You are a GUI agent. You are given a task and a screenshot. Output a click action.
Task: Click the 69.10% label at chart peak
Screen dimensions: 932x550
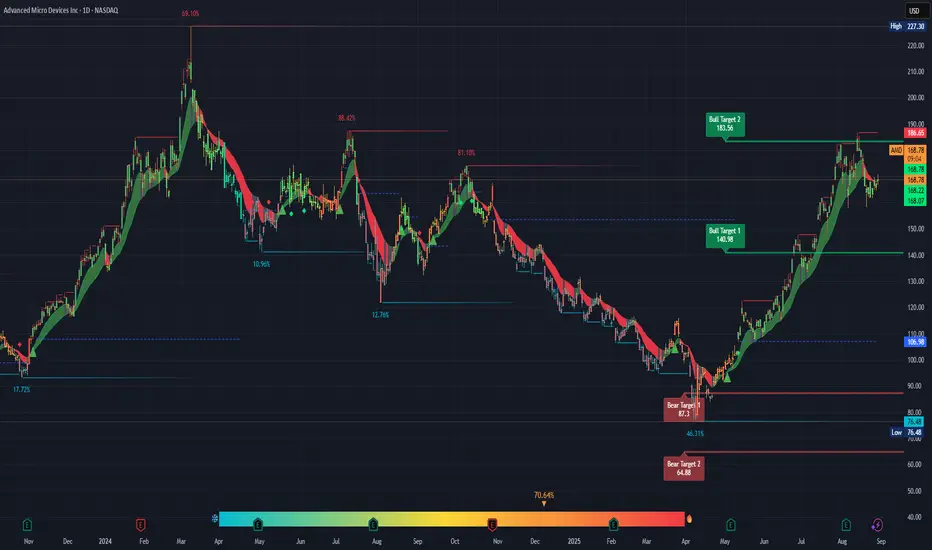[x=190, y=14]
